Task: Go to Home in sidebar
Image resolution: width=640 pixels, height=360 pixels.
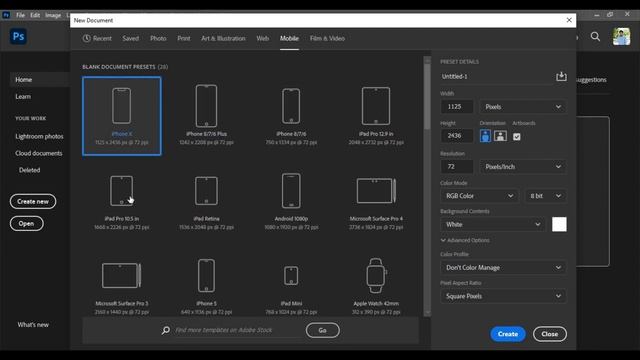Action: pos(39,80)
